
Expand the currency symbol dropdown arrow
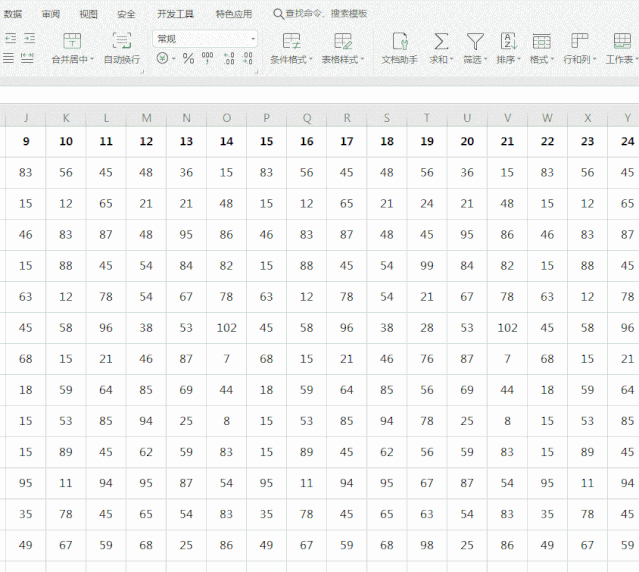click(x=173, y=59)
